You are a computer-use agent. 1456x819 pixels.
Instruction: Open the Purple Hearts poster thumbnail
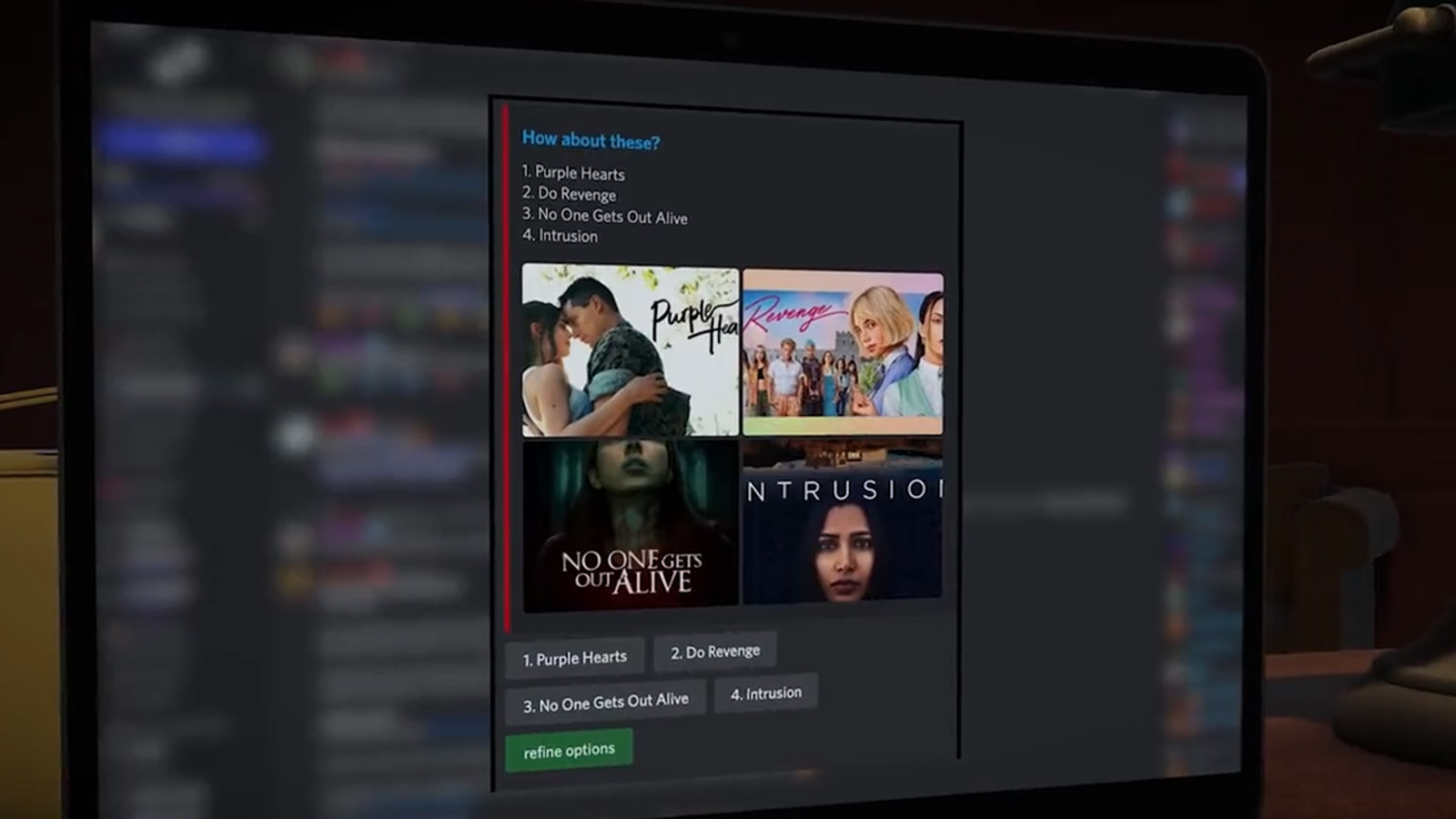(631, 350)
